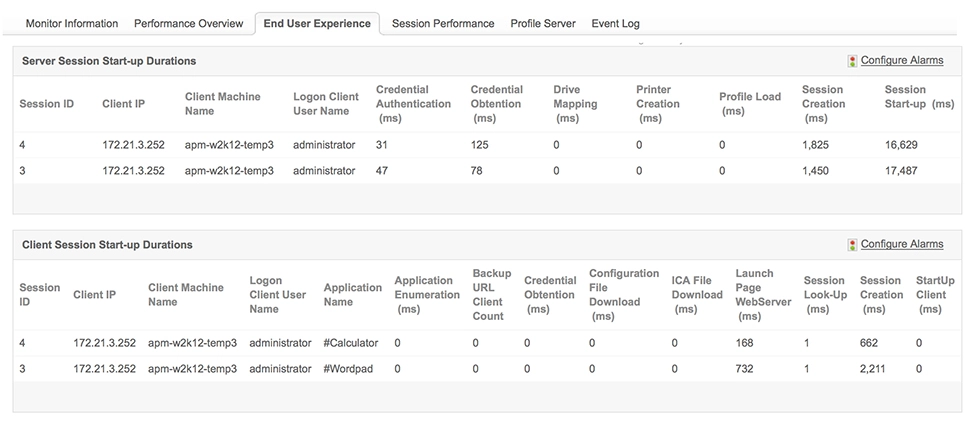Open the Monitor Information tab
965x422 pixels.
tap(71, 23)
